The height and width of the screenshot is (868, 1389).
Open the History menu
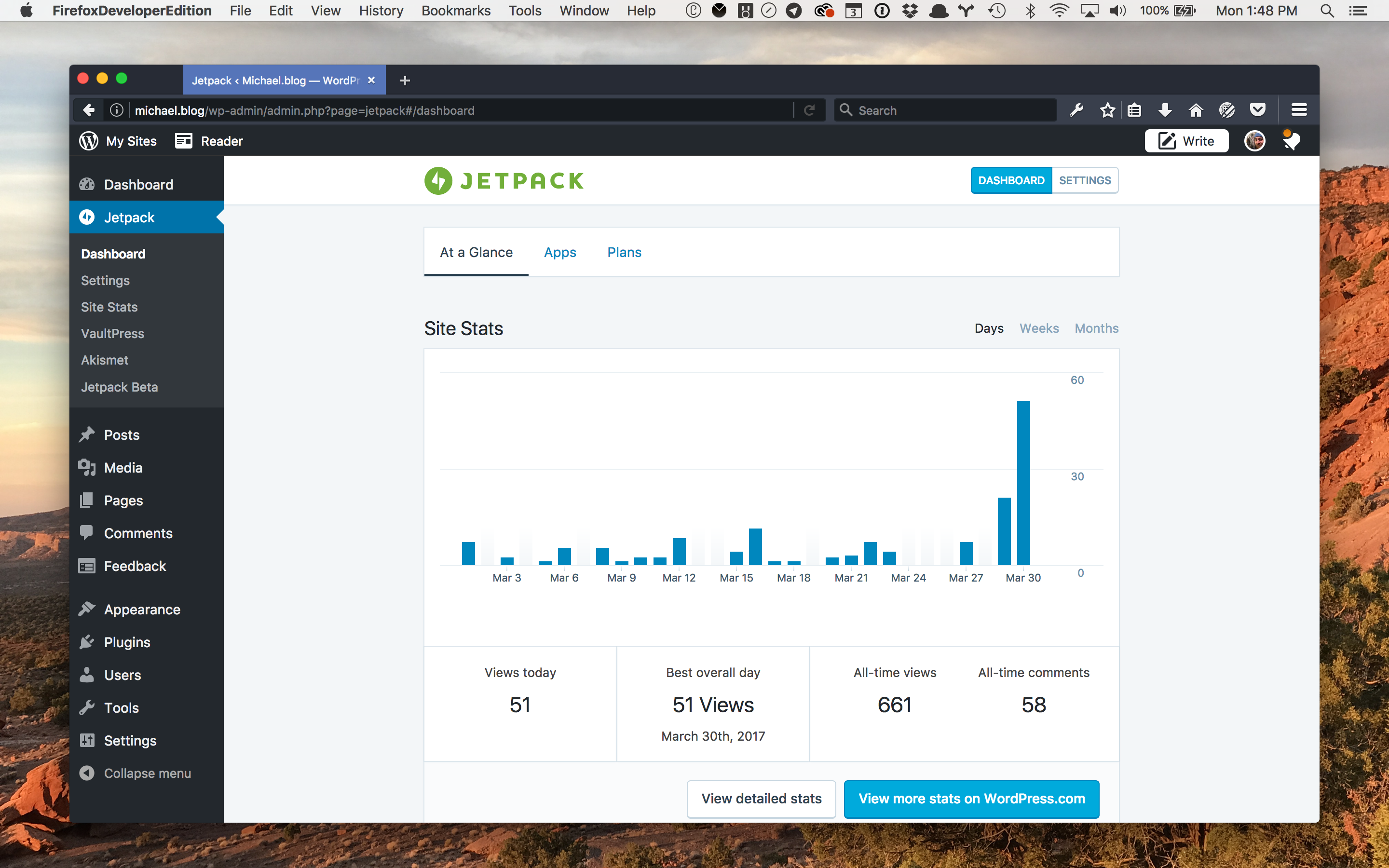(x=381, y=10)
